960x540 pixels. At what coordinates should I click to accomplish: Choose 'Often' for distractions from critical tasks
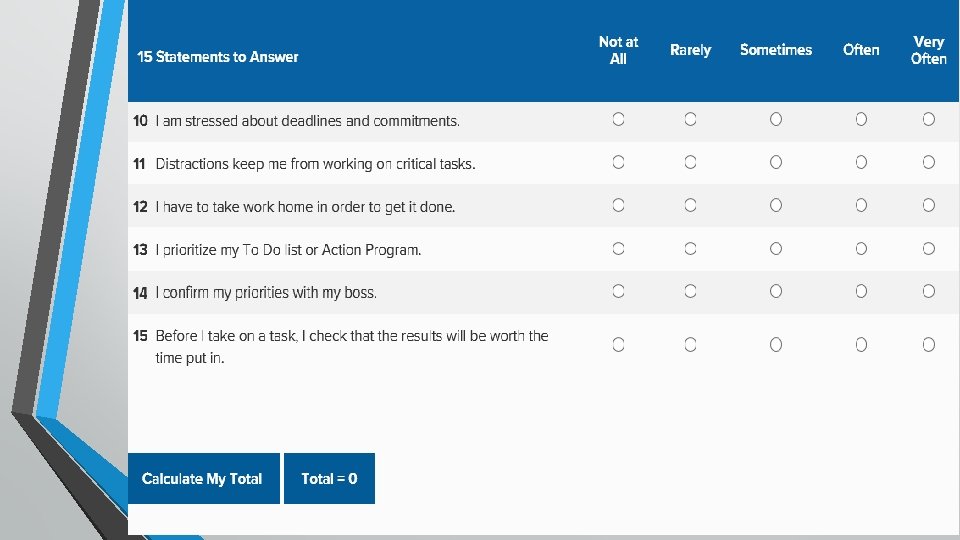coord(861,162)
